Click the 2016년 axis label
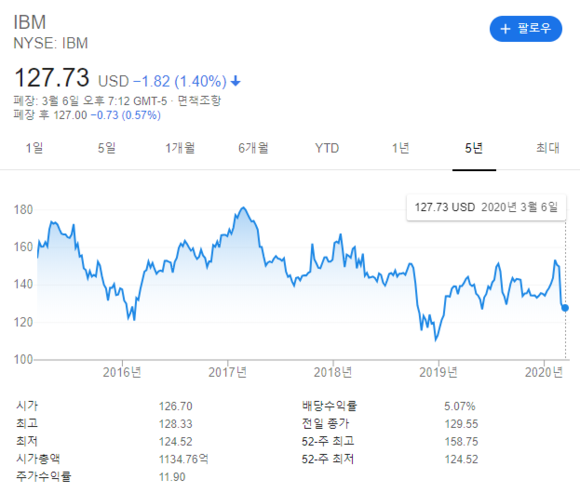 click(122, 372)
